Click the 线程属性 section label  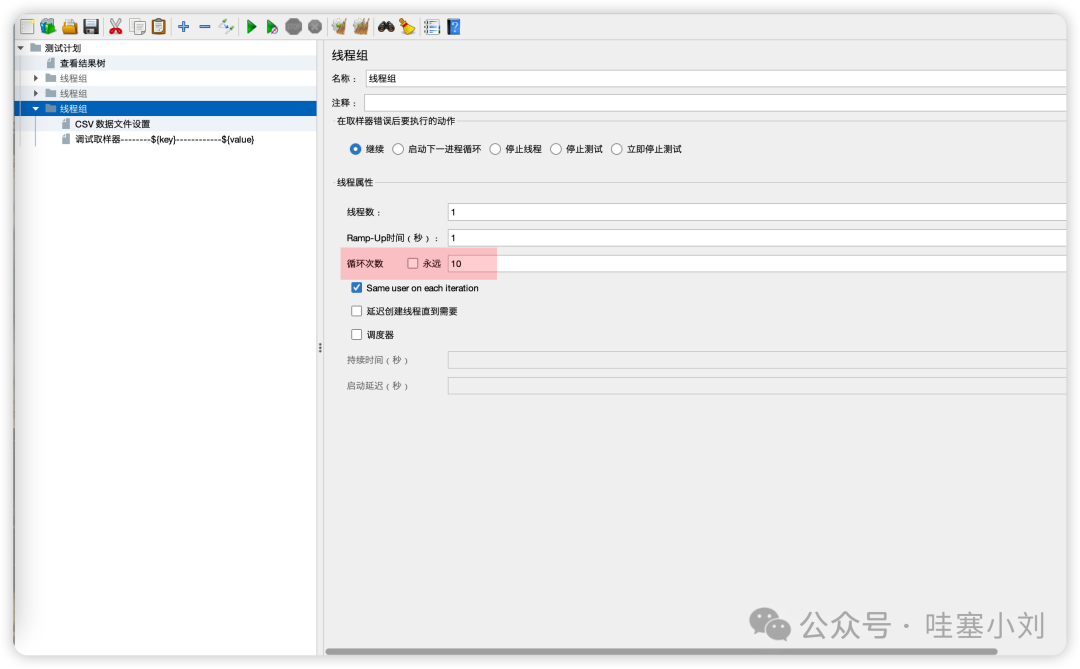pos(355,182)
